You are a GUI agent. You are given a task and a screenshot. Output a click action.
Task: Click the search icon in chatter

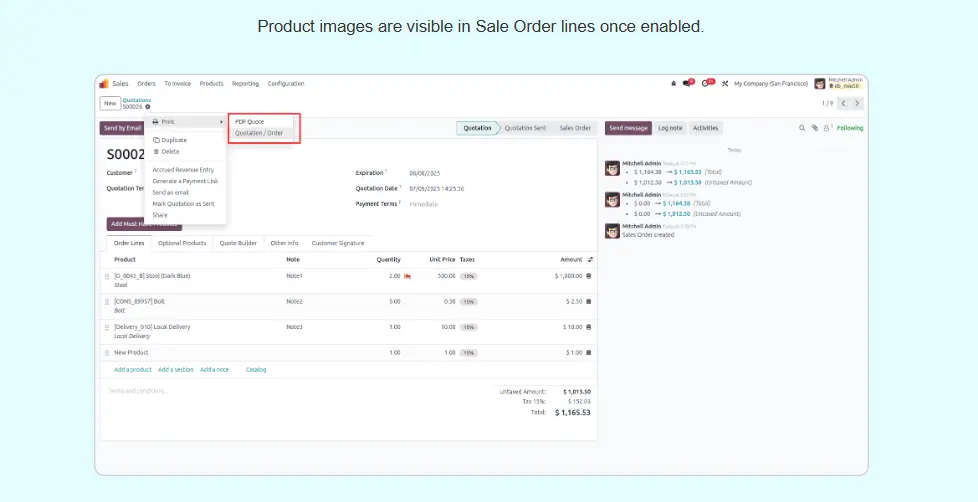click(801, 128)
